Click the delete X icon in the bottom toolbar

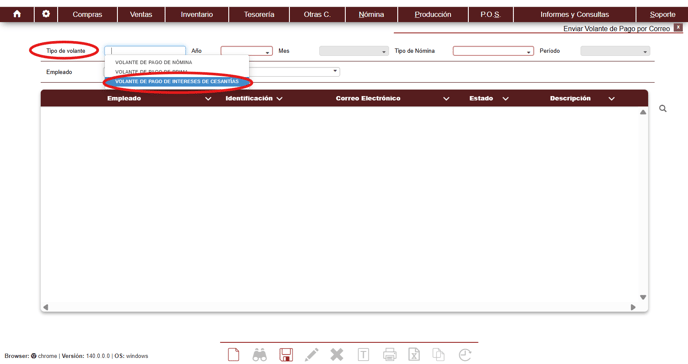click(x=337, y=354)
